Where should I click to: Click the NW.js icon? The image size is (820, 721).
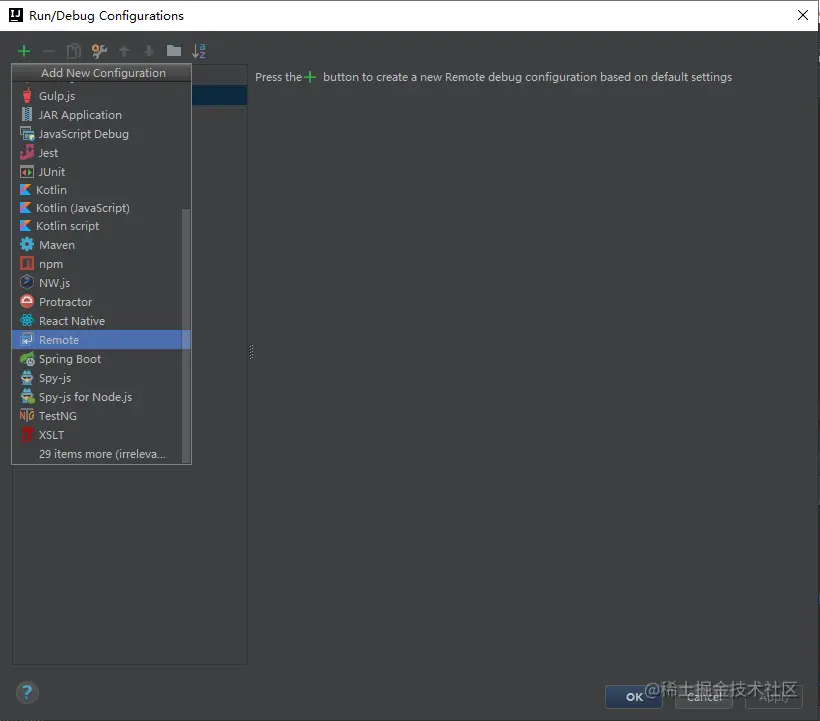(27, 282)
